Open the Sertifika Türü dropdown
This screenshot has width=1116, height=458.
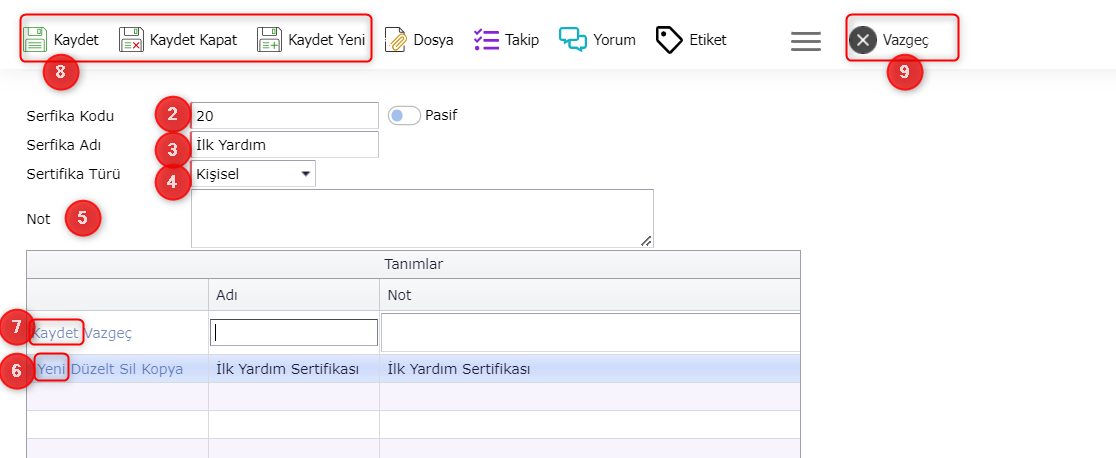253,174
